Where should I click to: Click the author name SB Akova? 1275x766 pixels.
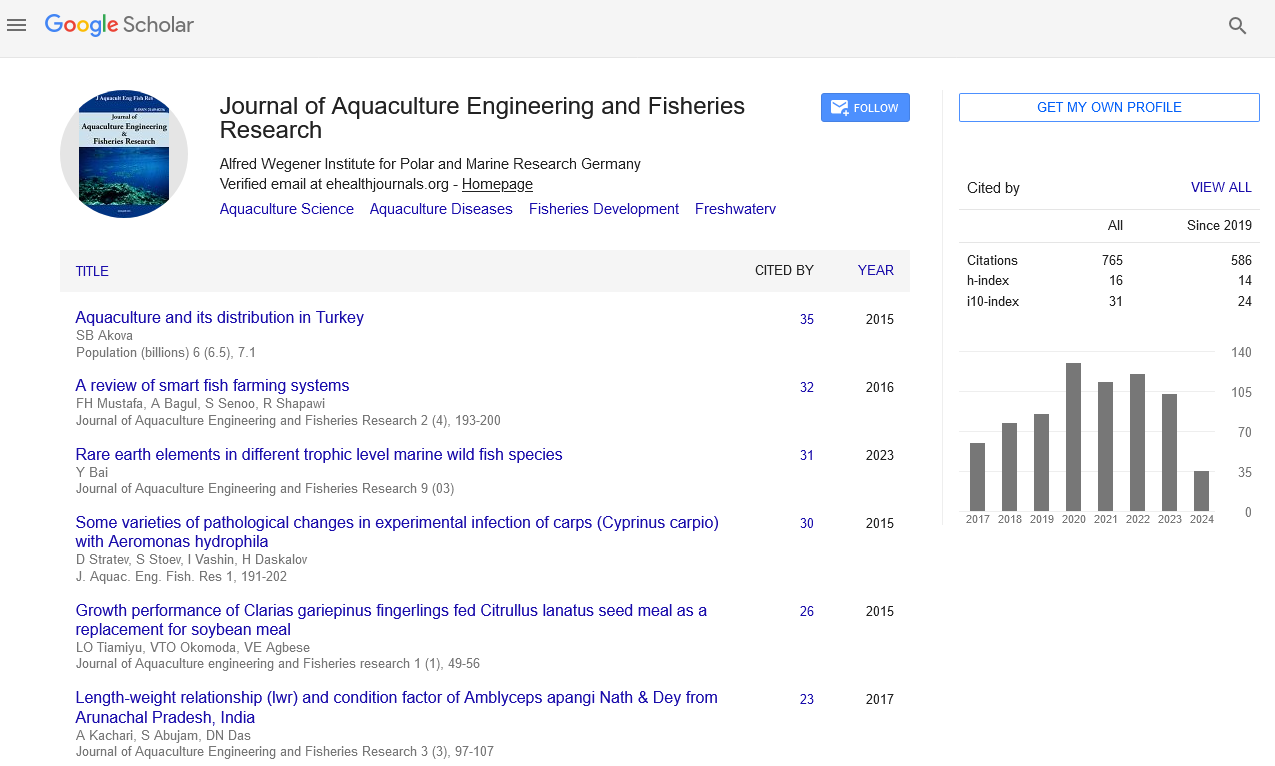pos(104,336)
